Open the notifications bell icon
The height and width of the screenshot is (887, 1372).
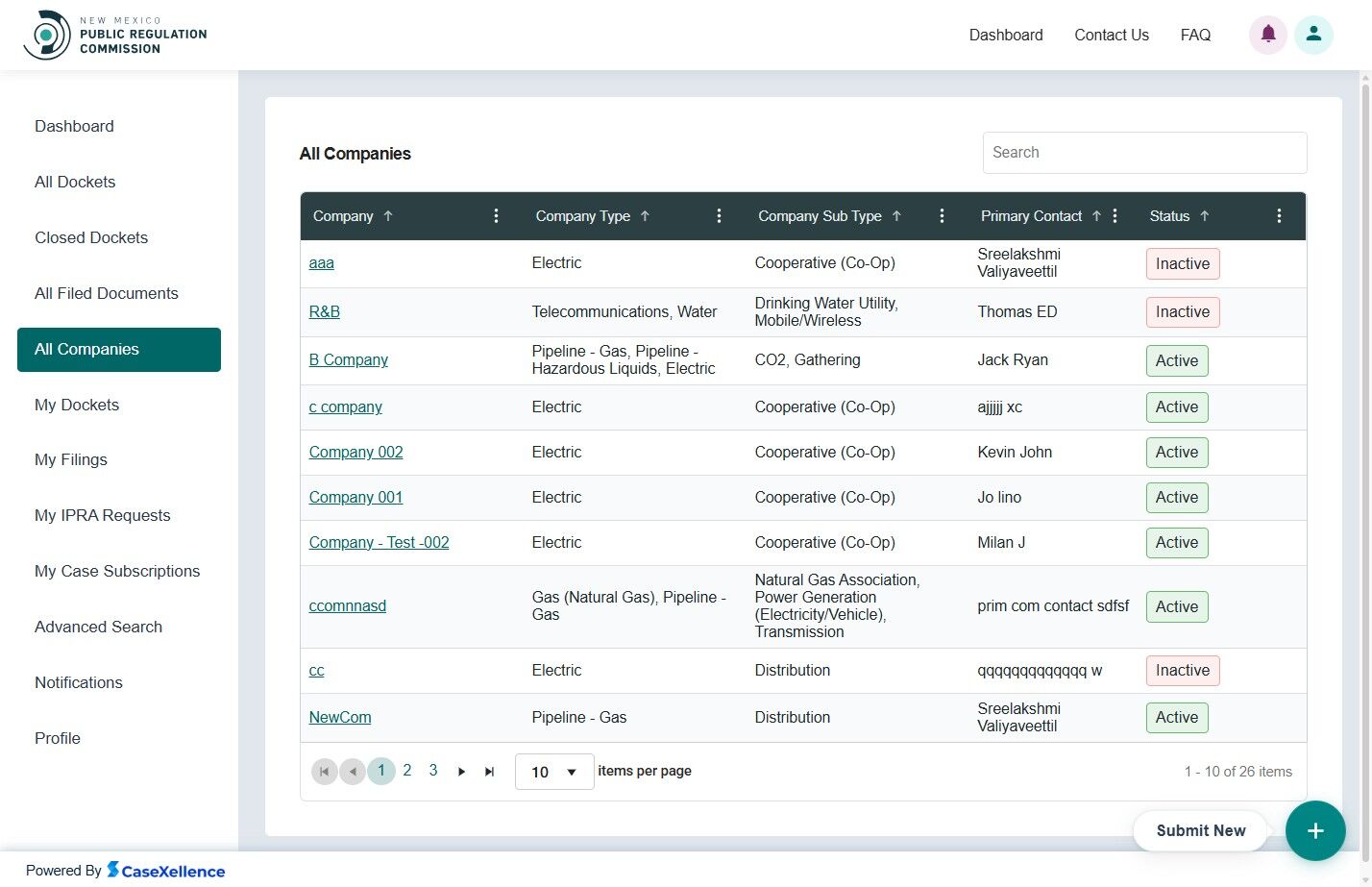pyautogui.click(x=1267, y=35)
